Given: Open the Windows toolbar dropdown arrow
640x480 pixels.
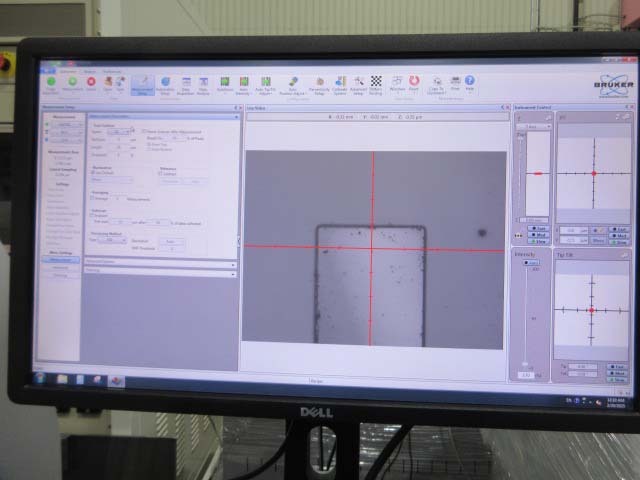Looking at the screenshot, I should tap(397, 93).
